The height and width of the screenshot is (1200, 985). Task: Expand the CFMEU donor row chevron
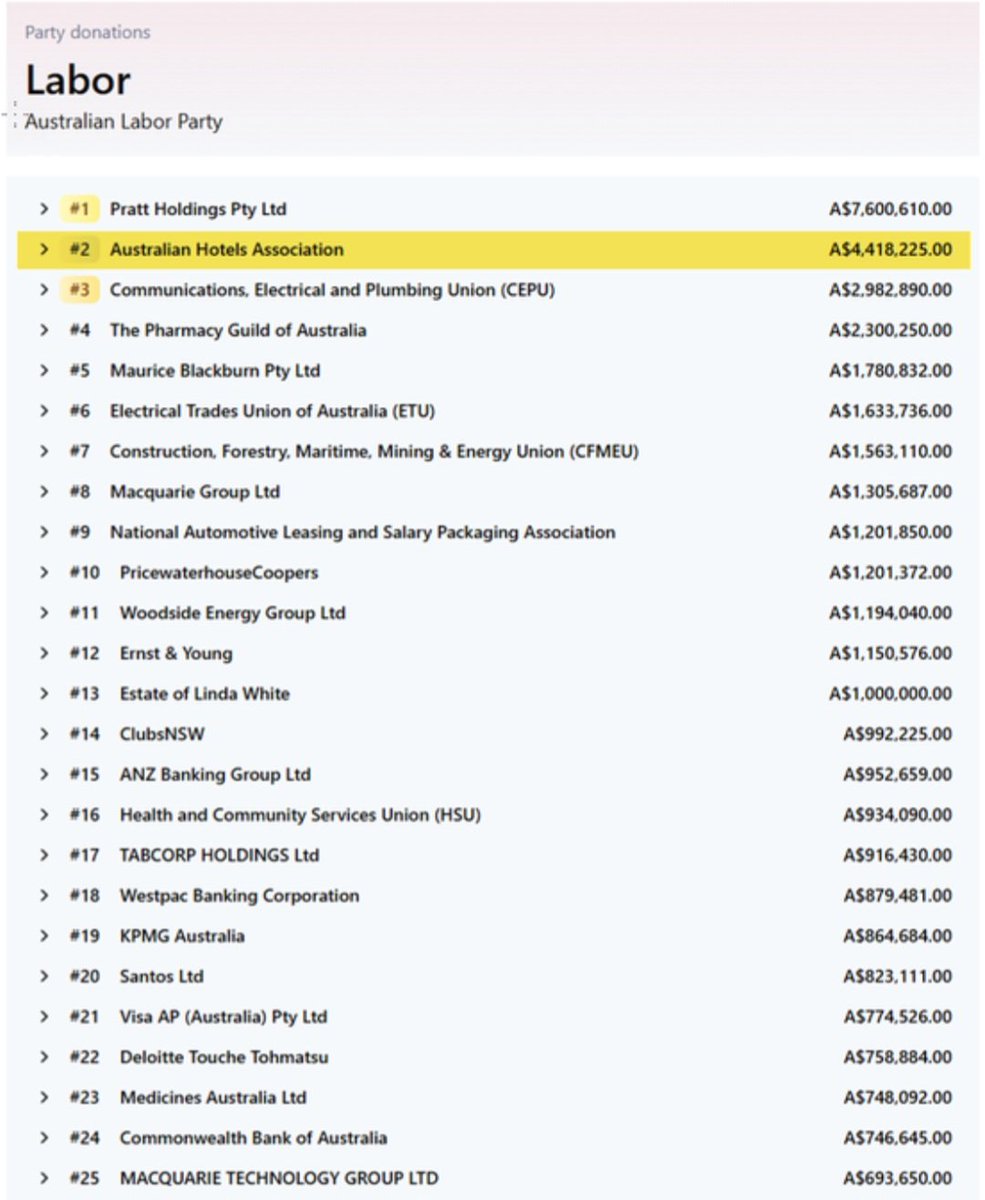pos(44,451)
